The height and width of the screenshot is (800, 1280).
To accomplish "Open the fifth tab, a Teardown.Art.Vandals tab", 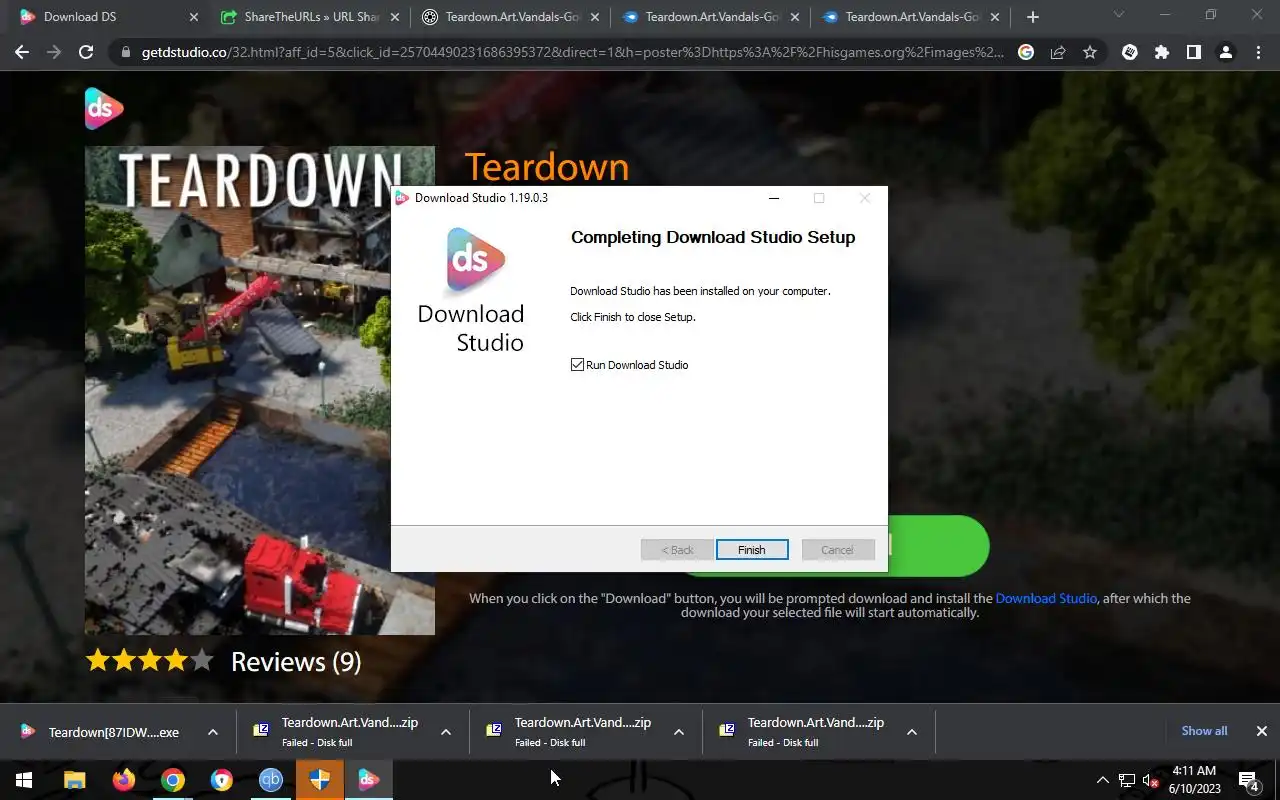I will coord(912,17).
